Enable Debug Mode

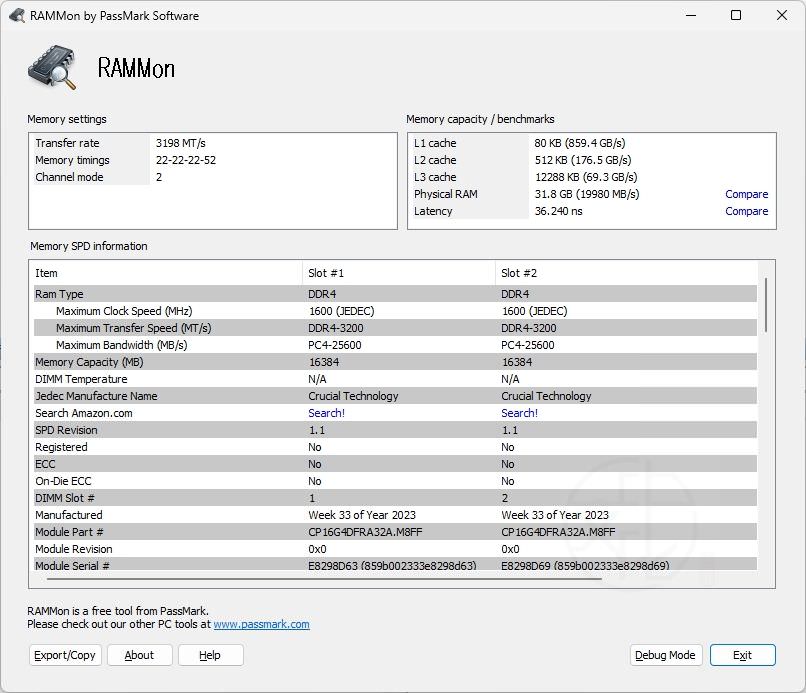pos(666,655)
